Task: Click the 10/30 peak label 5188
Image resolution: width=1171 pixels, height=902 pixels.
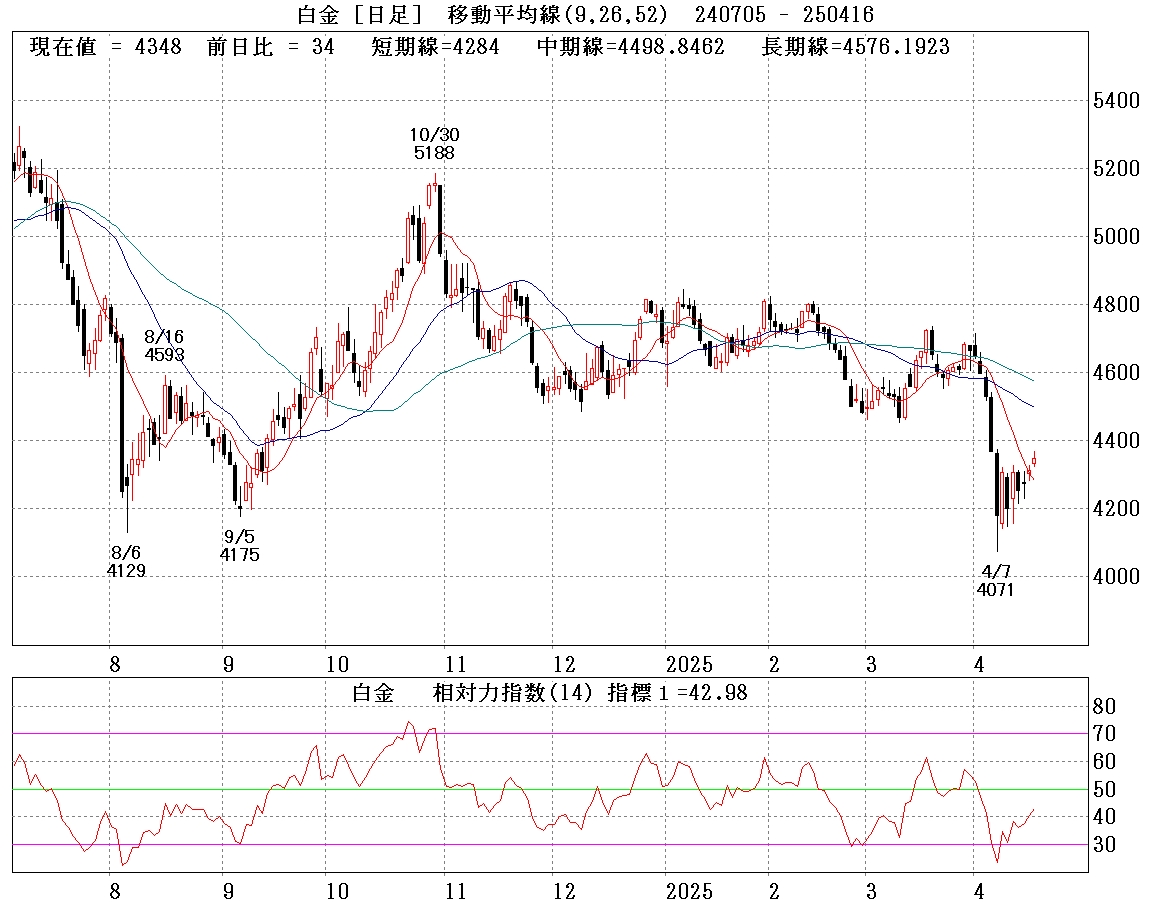Action: (434, 153)
